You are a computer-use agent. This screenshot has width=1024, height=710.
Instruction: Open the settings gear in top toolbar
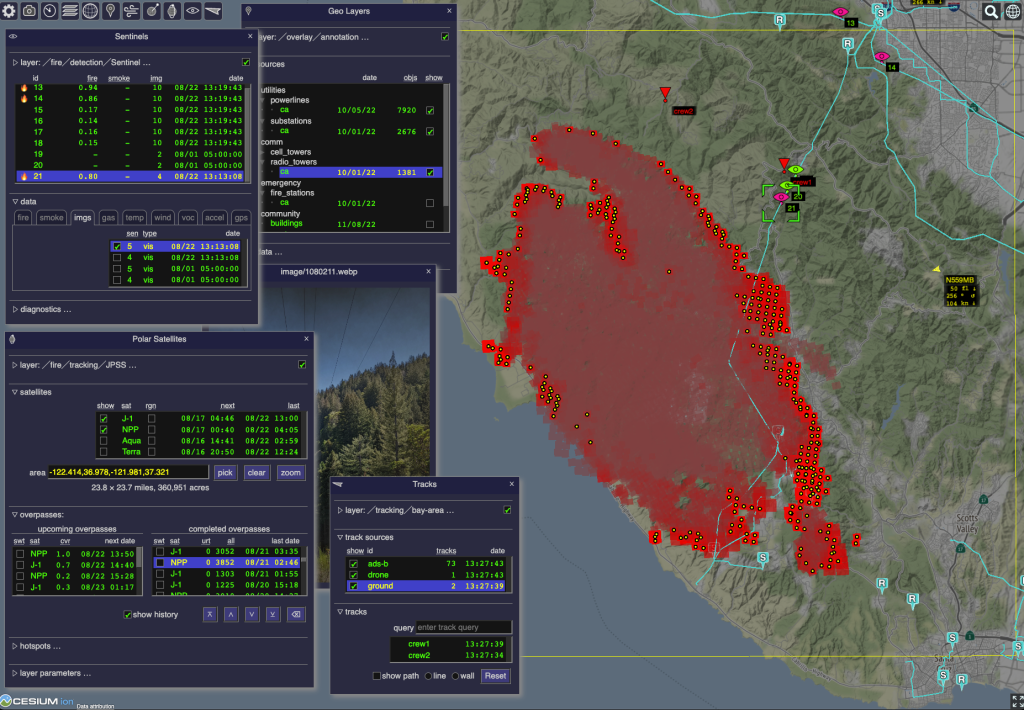[9, 10]
